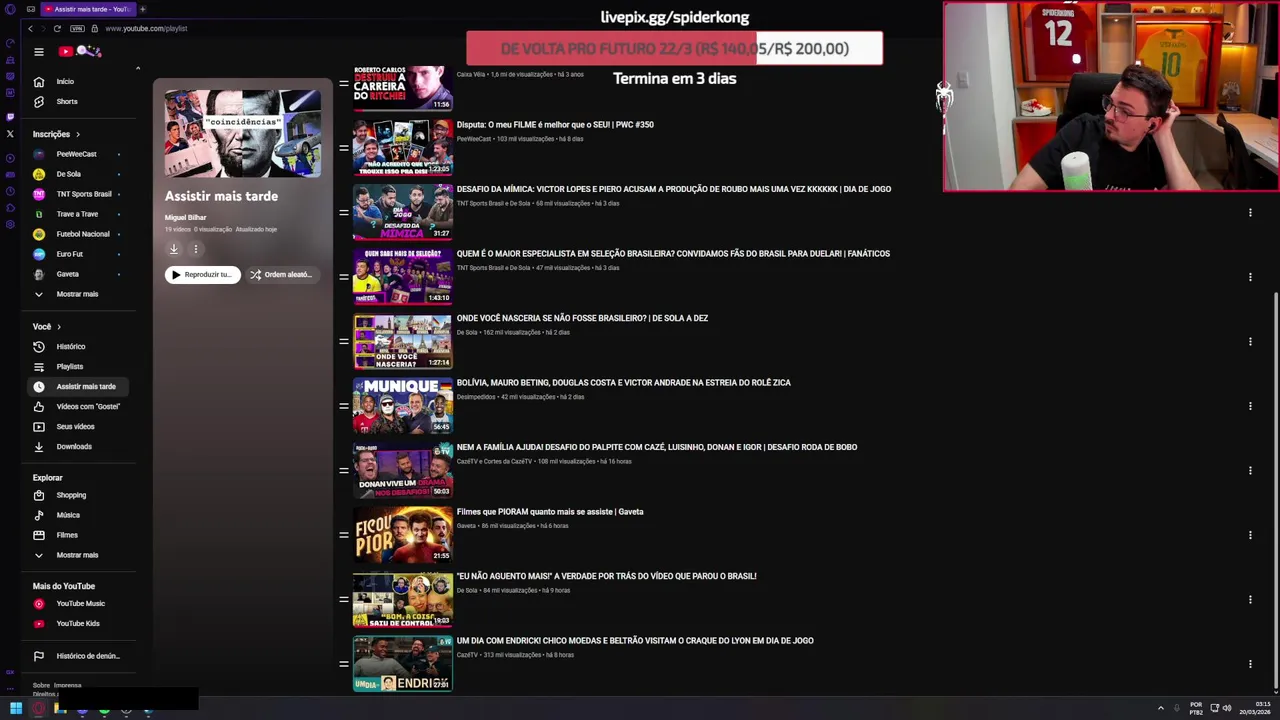Open playlist more-options three dots
This screenshot has height=720, width=1280.
196,249
